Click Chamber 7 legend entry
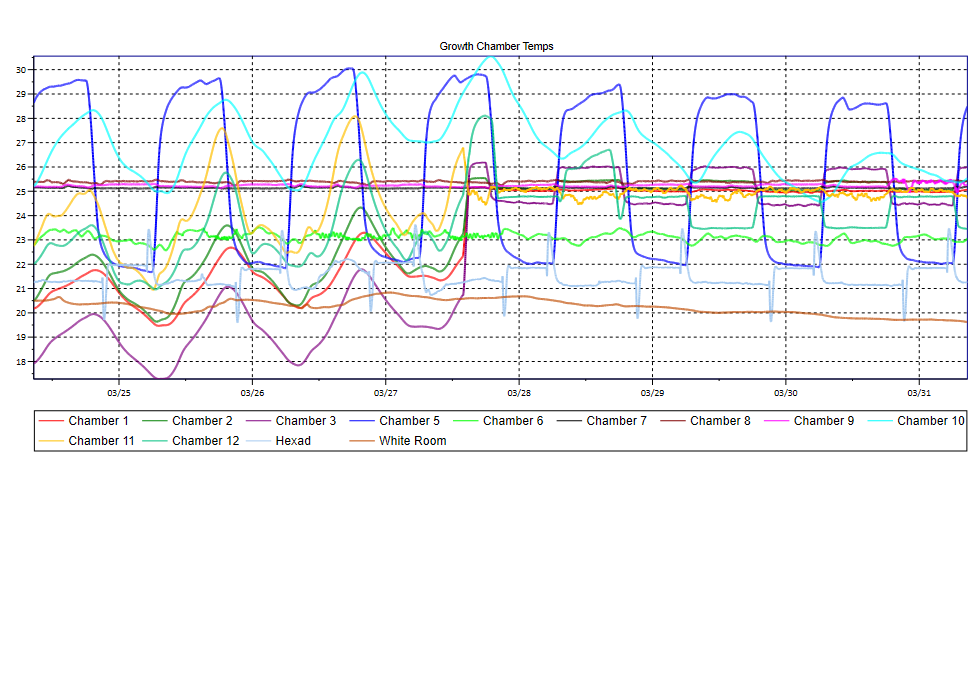This screenshot has width=974, height=674. pyautogui.click(x=617, y=421)
